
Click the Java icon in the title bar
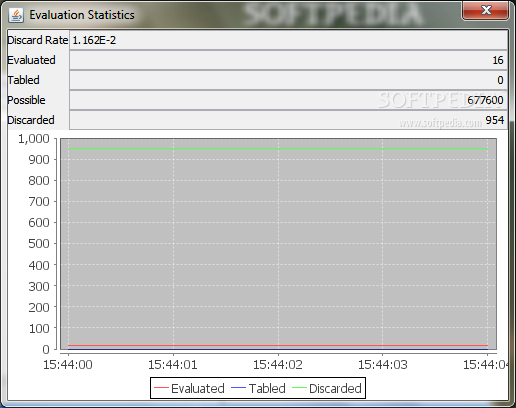coord(16,15)
